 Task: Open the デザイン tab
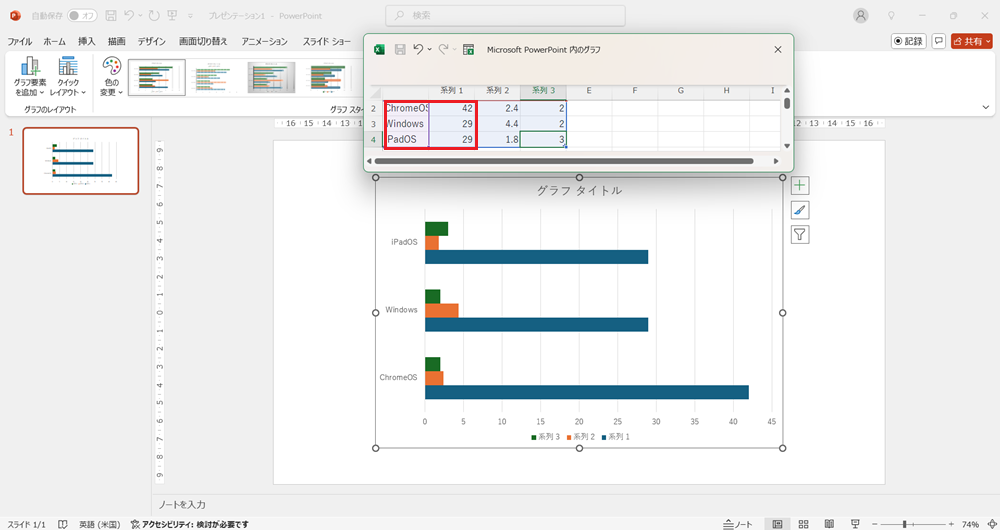coord(152,41)
